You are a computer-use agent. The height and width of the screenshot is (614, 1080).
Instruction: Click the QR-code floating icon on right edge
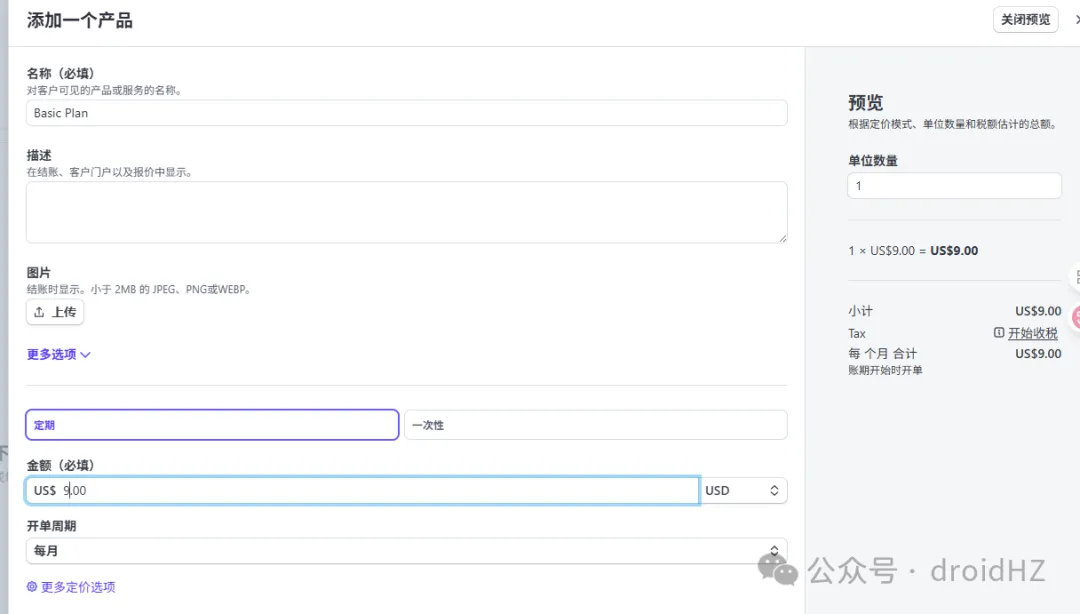point(1076,278)
